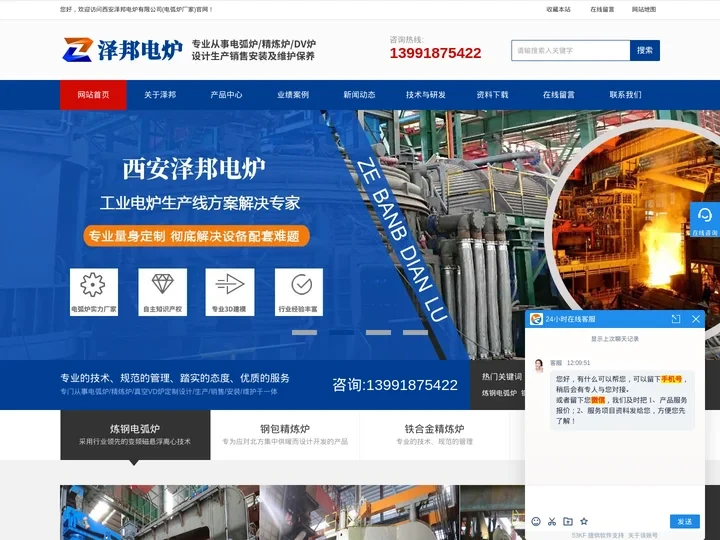Click the chat message text area
720x540 pixels.
pyautogui.click(x=614, y=498)
